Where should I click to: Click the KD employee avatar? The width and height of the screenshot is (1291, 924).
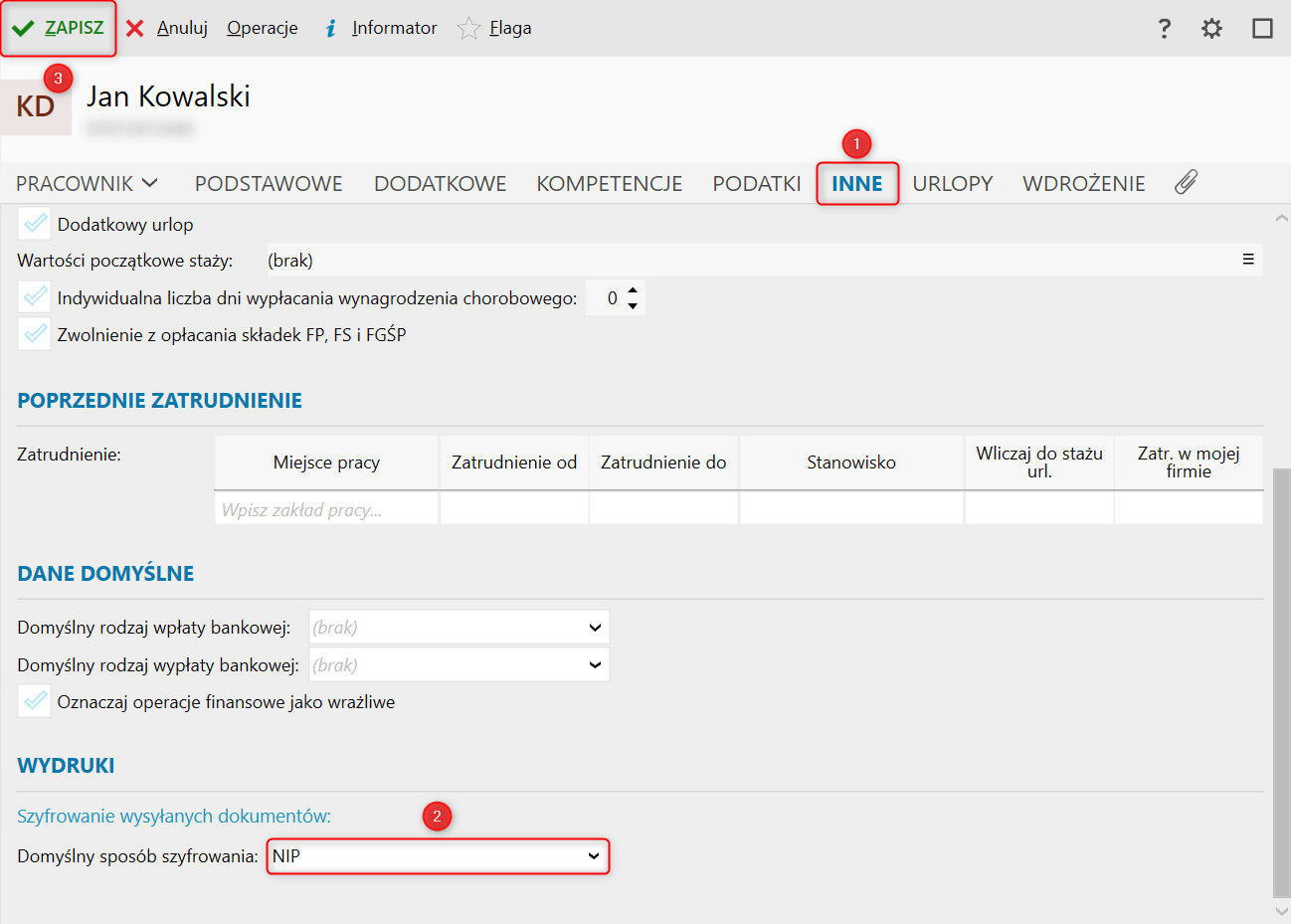tap(36, 106)
